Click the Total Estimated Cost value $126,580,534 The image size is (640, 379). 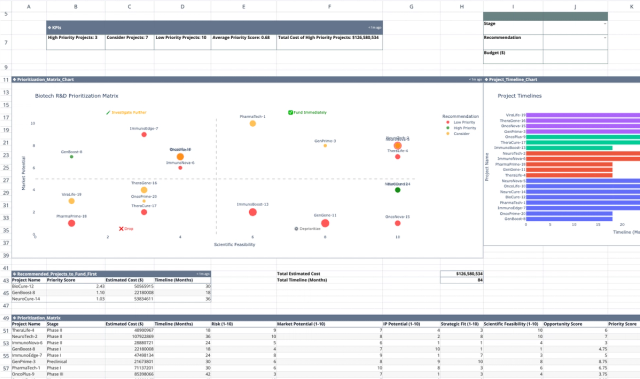(x=462, y=274)
